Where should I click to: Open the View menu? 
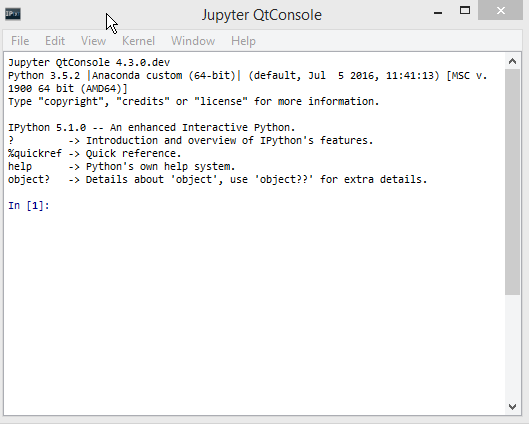93,41
